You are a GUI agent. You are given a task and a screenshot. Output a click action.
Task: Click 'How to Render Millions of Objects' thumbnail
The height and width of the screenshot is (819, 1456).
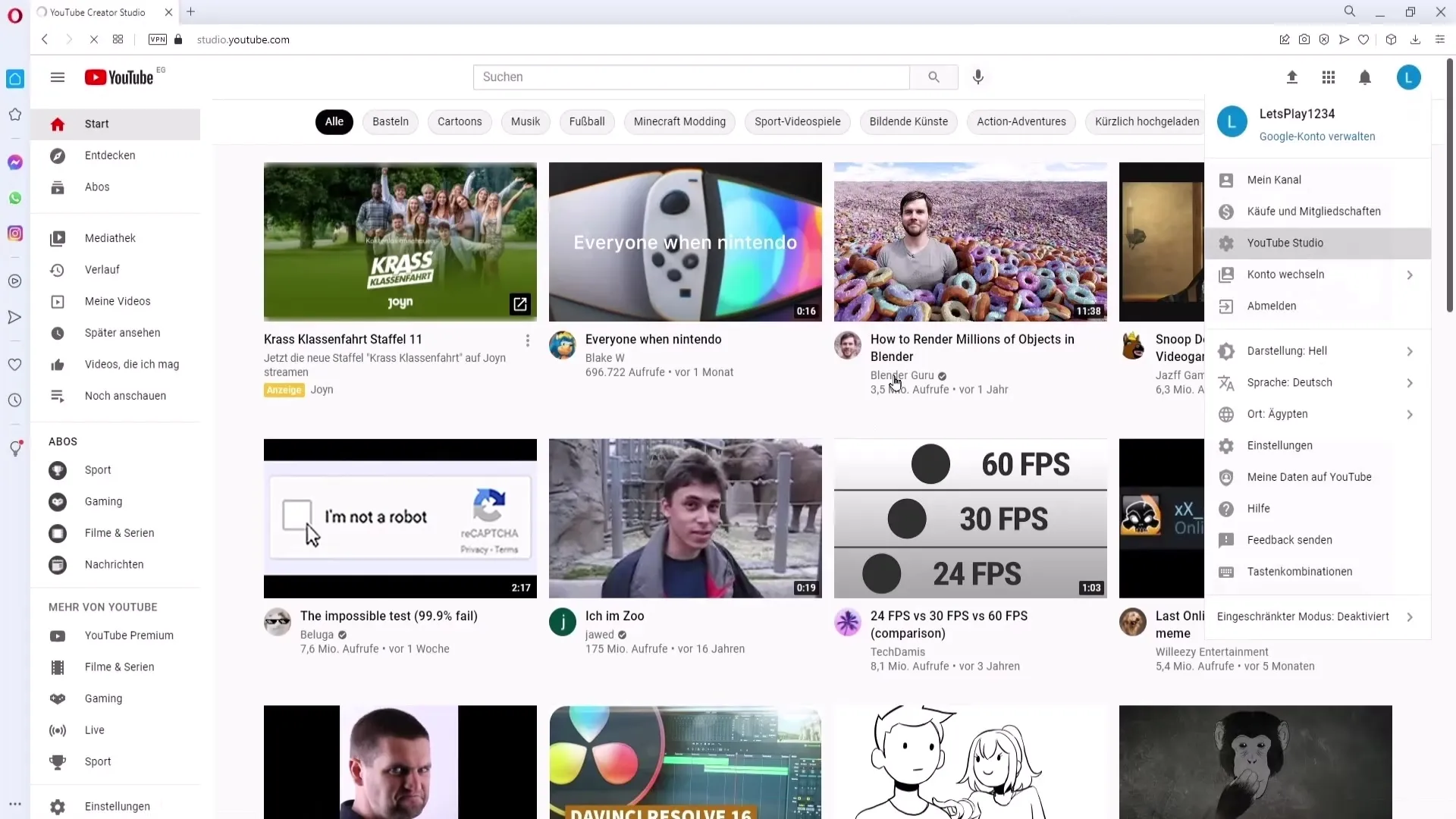pos(970,241)
